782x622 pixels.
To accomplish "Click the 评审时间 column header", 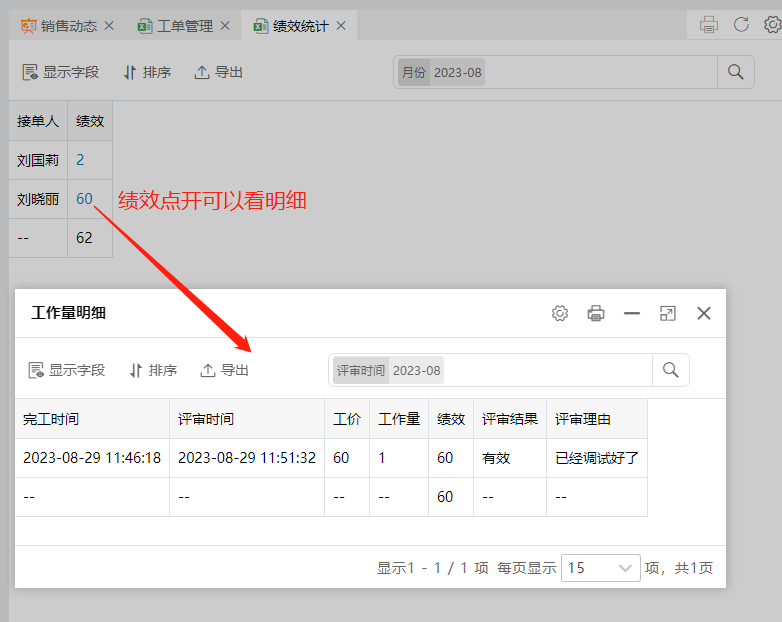I will [247, 419].
